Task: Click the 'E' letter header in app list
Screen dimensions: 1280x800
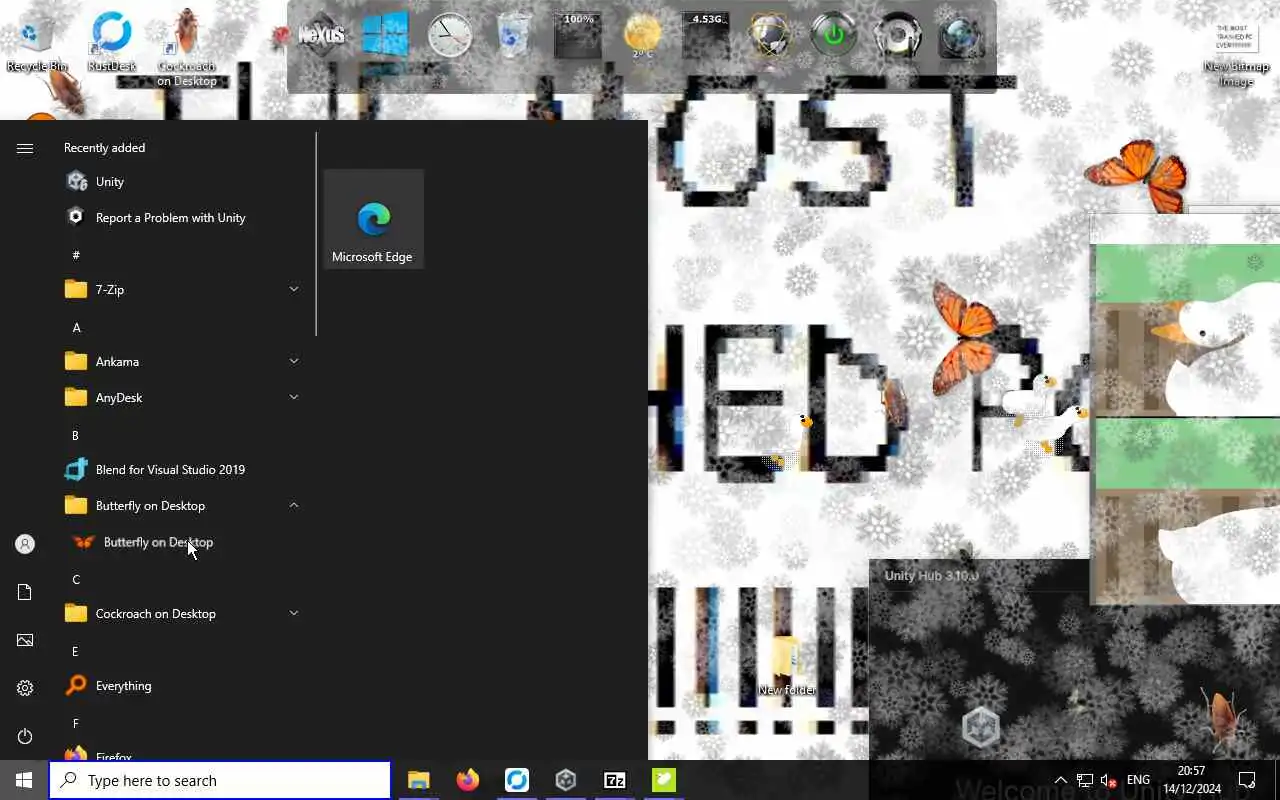Action: [x=76, y=651]
